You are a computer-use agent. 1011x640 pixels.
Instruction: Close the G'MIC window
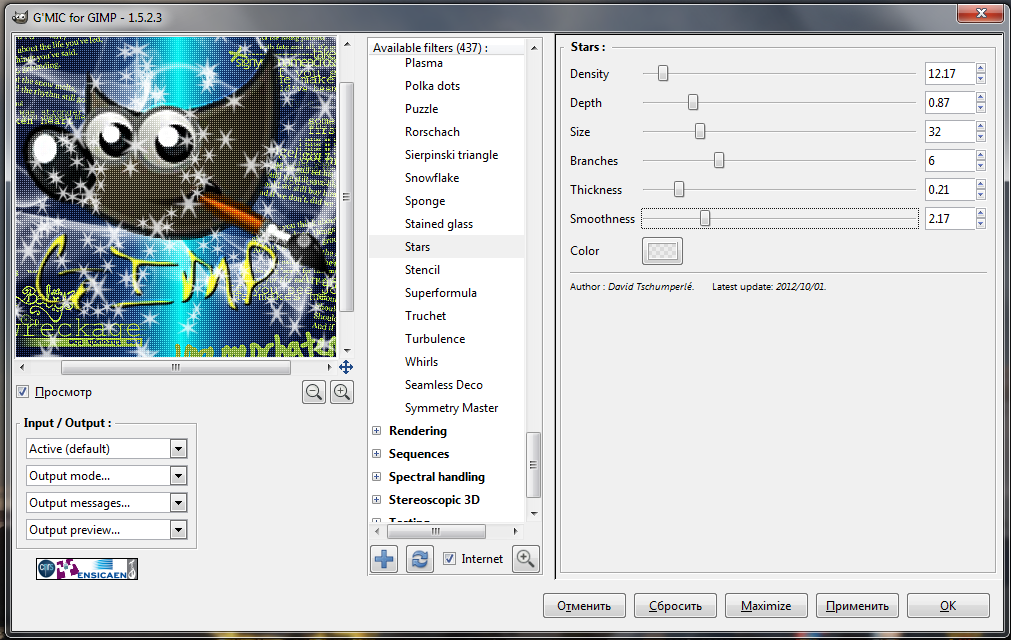coord(980,13)
